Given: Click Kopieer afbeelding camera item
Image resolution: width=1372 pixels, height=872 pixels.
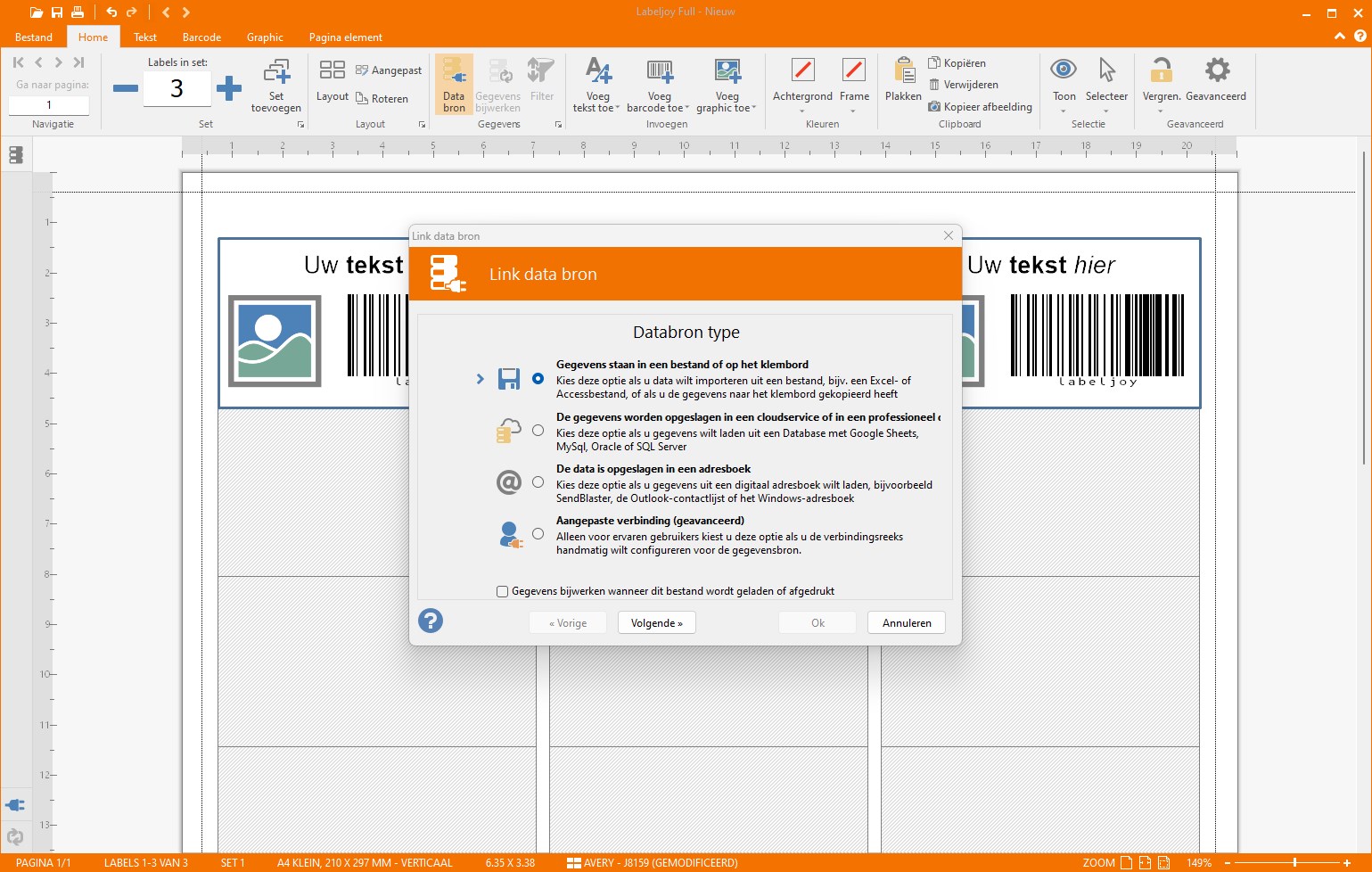Looking at the screenshot, I should pos(980,107).
